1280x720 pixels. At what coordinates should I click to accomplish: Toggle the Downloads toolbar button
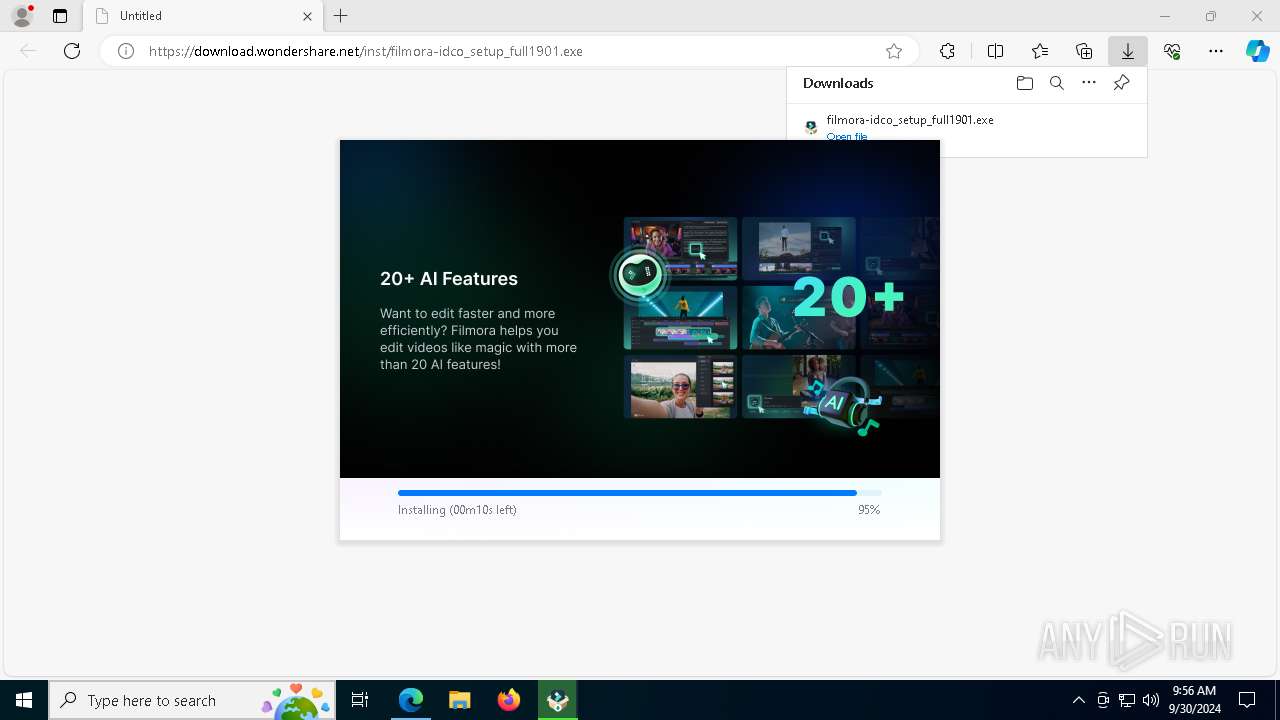coord(1127,51)
